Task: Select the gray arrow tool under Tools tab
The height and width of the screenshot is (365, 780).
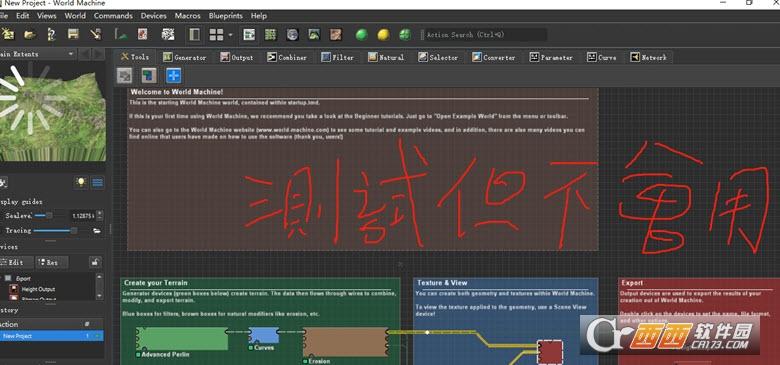Action: tap(124, 76)
